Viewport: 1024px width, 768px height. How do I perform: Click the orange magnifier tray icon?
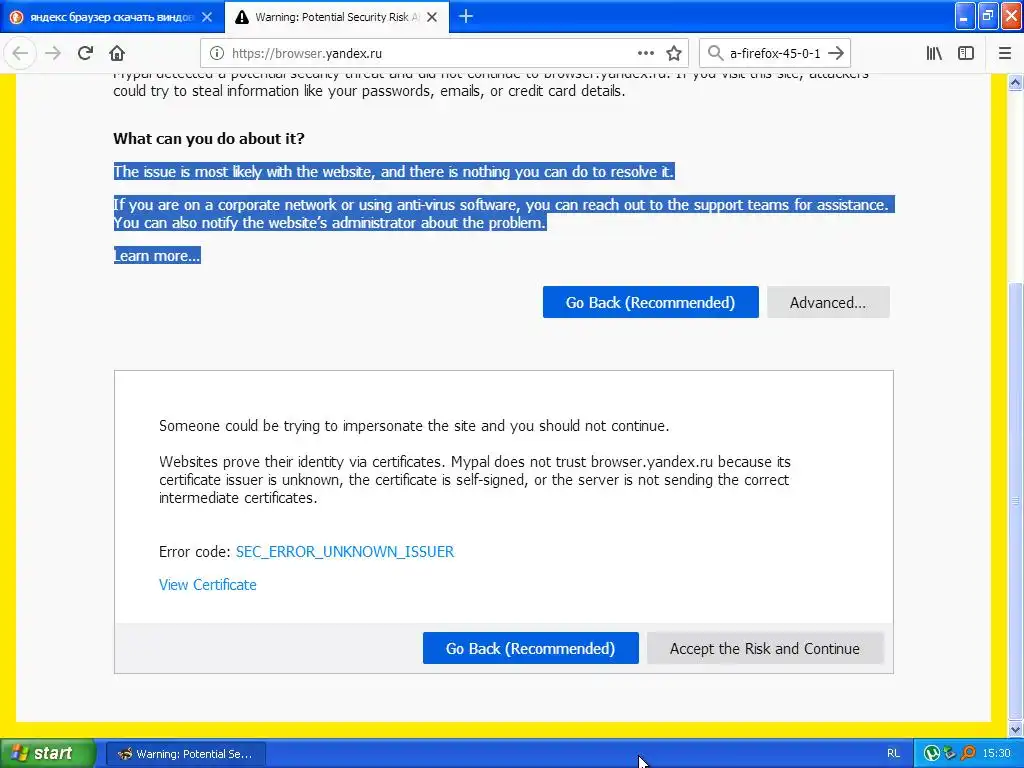[x=968, y=754]
